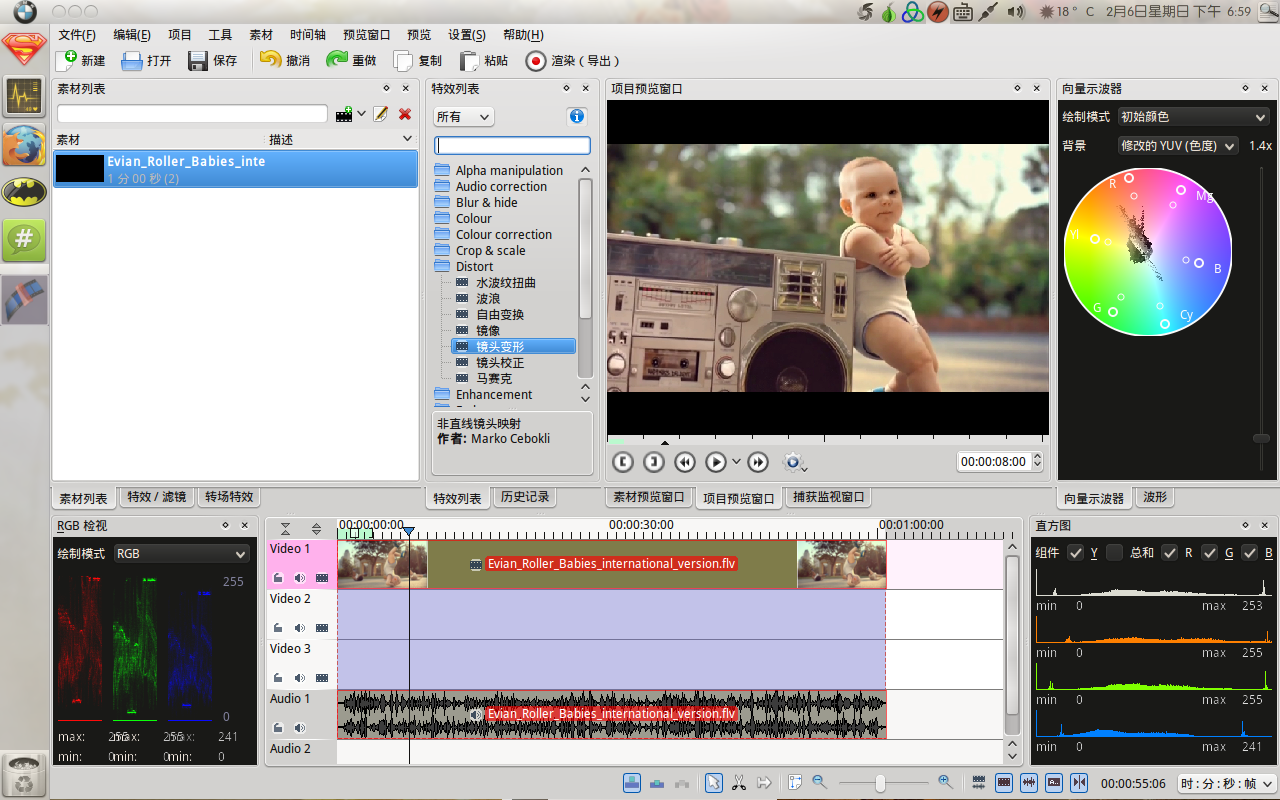This screenshot has height=800, width=1280.
Task: Mute audio on Video 2 track
Action: [x=299, y=628]
